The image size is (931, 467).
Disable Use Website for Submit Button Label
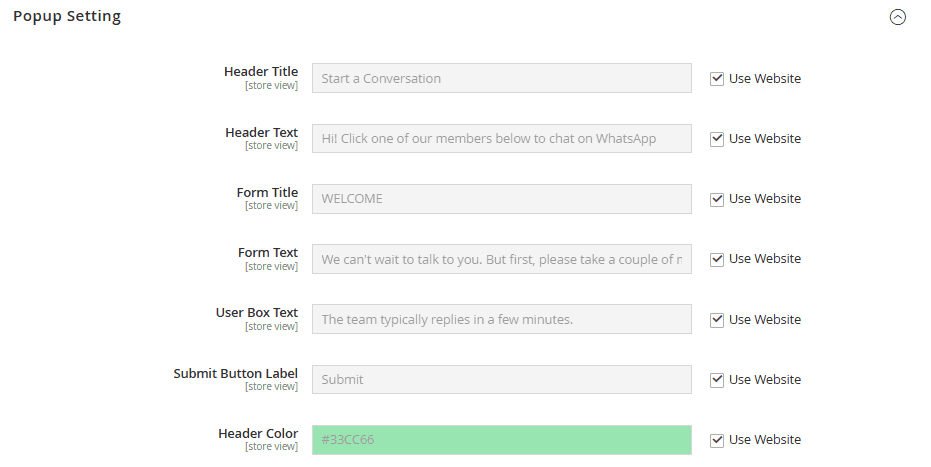click(717, 380)
